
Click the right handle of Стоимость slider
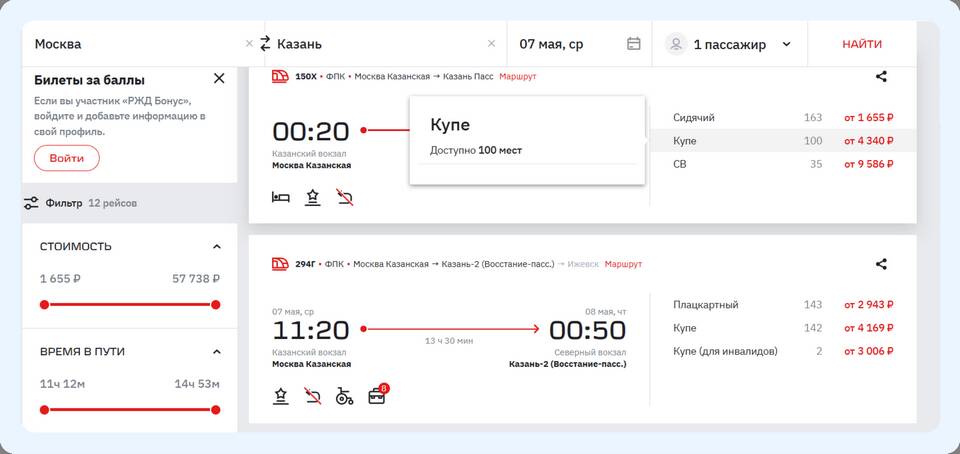(x=215, y=305)
